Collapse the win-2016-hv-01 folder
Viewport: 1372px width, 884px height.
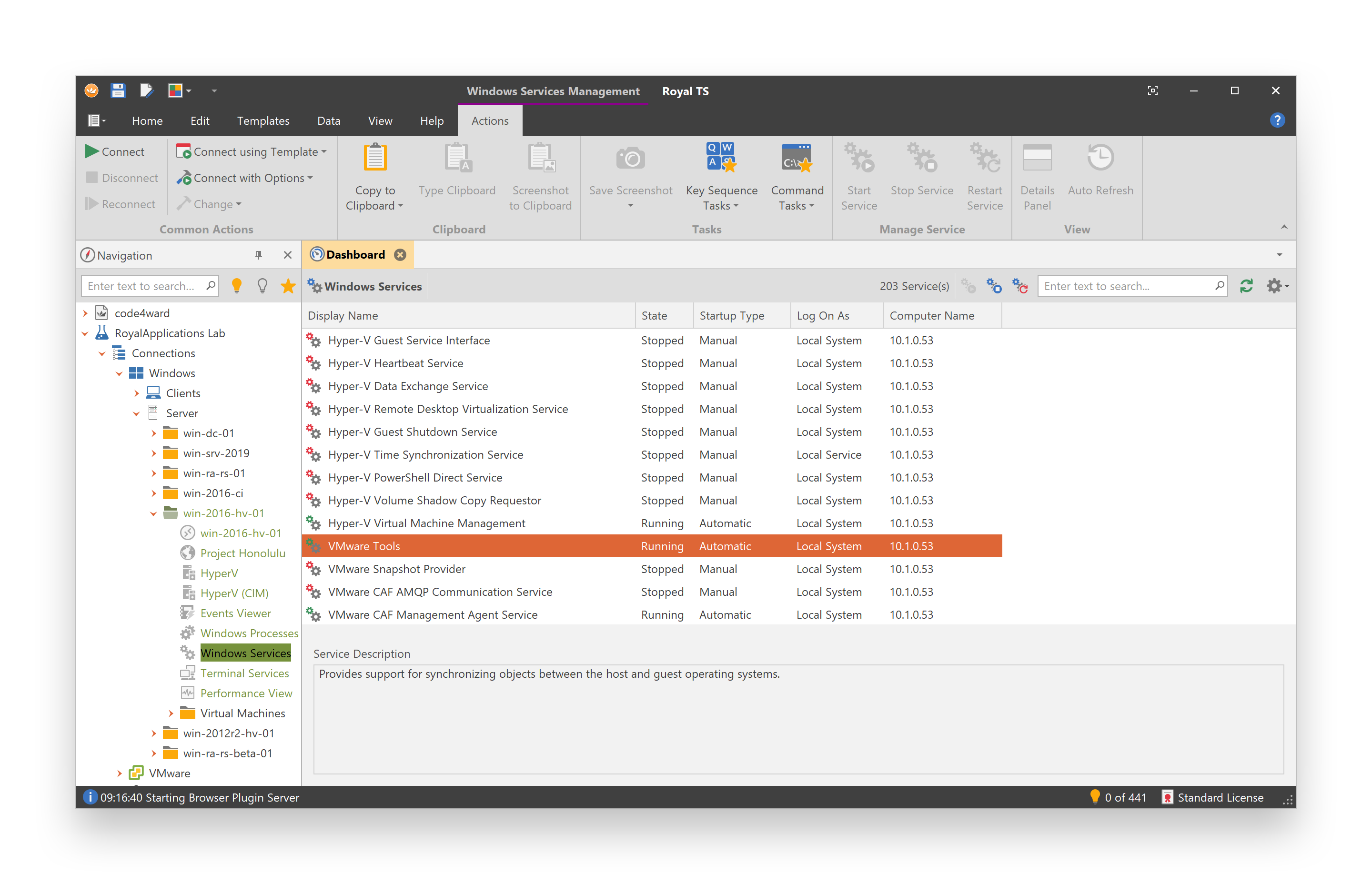[x=154, y=514]
